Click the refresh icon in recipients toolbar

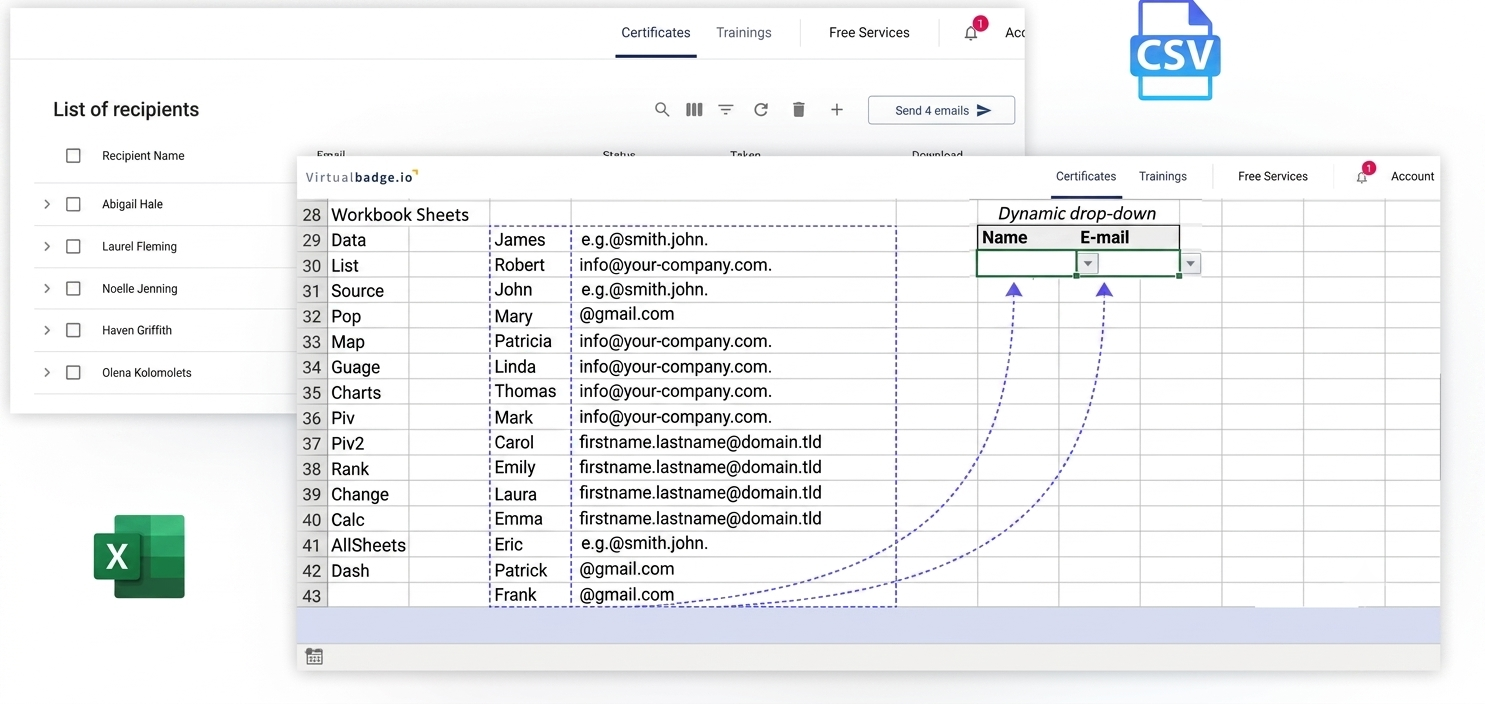tap(761, 110)
